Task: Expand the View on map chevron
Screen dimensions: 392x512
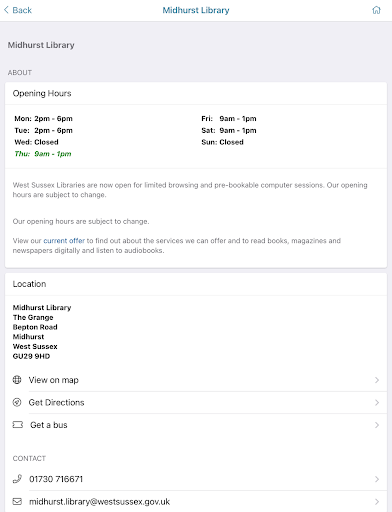Action: 377,380
